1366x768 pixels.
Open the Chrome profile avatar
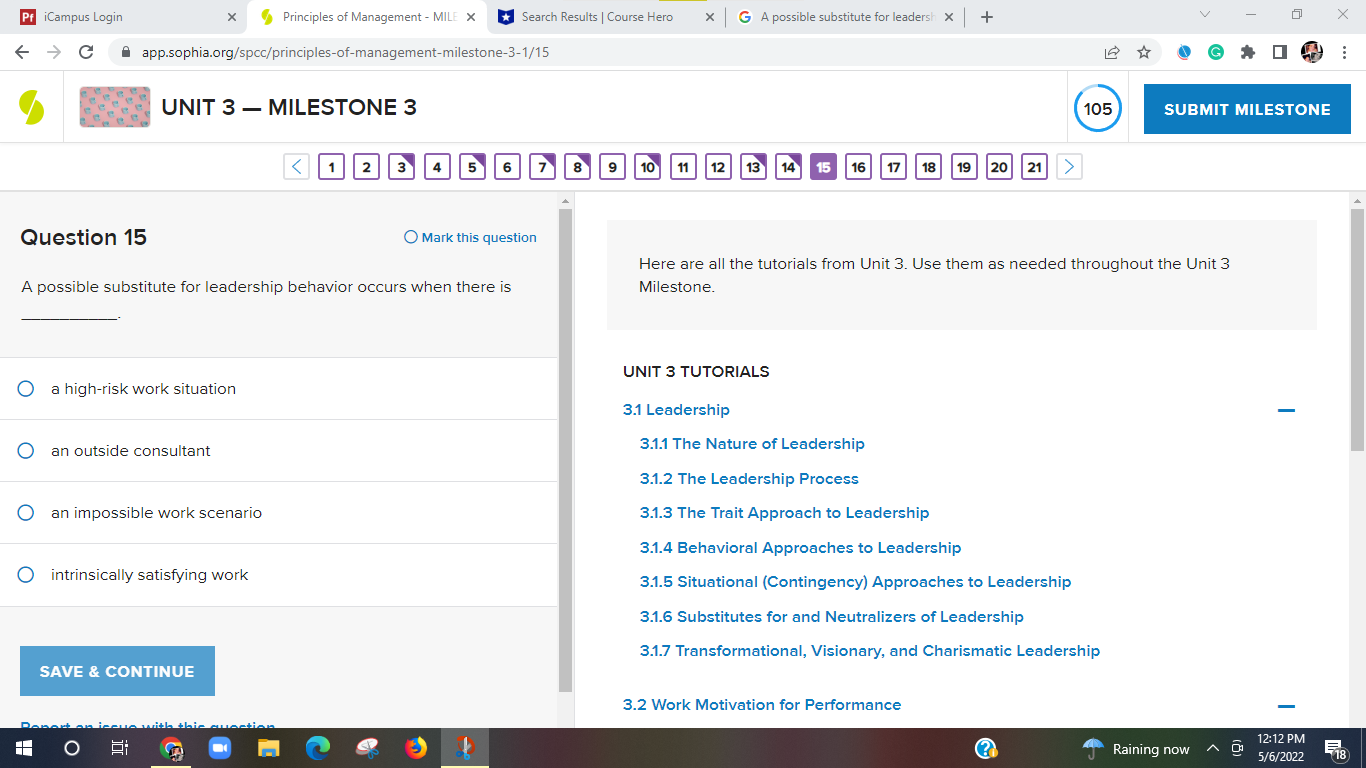click(1312, 52)
